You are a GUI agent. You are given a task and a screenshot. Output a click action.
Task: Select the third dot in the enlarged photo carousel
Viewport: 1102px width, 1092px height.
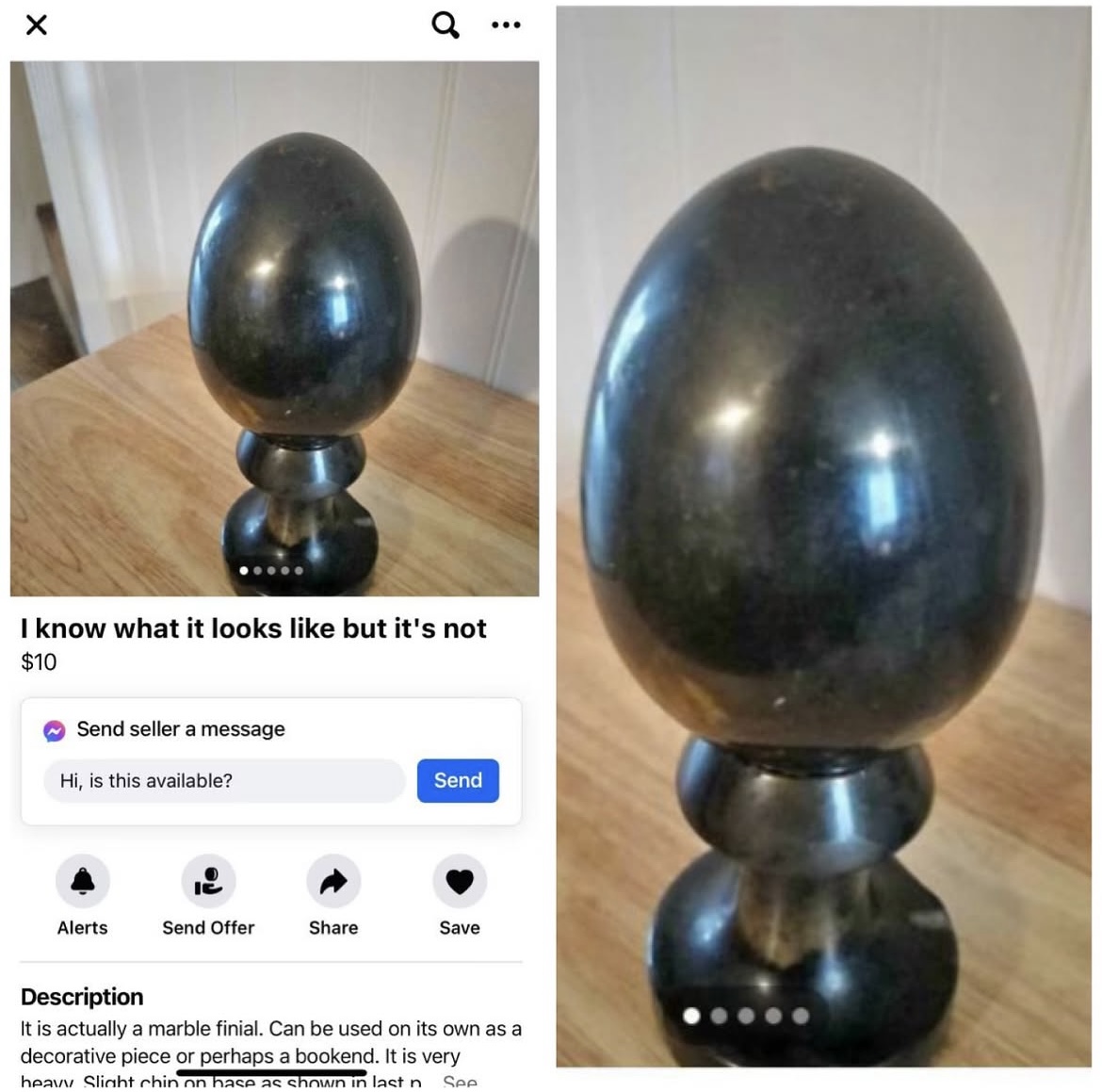[746, 1016]
